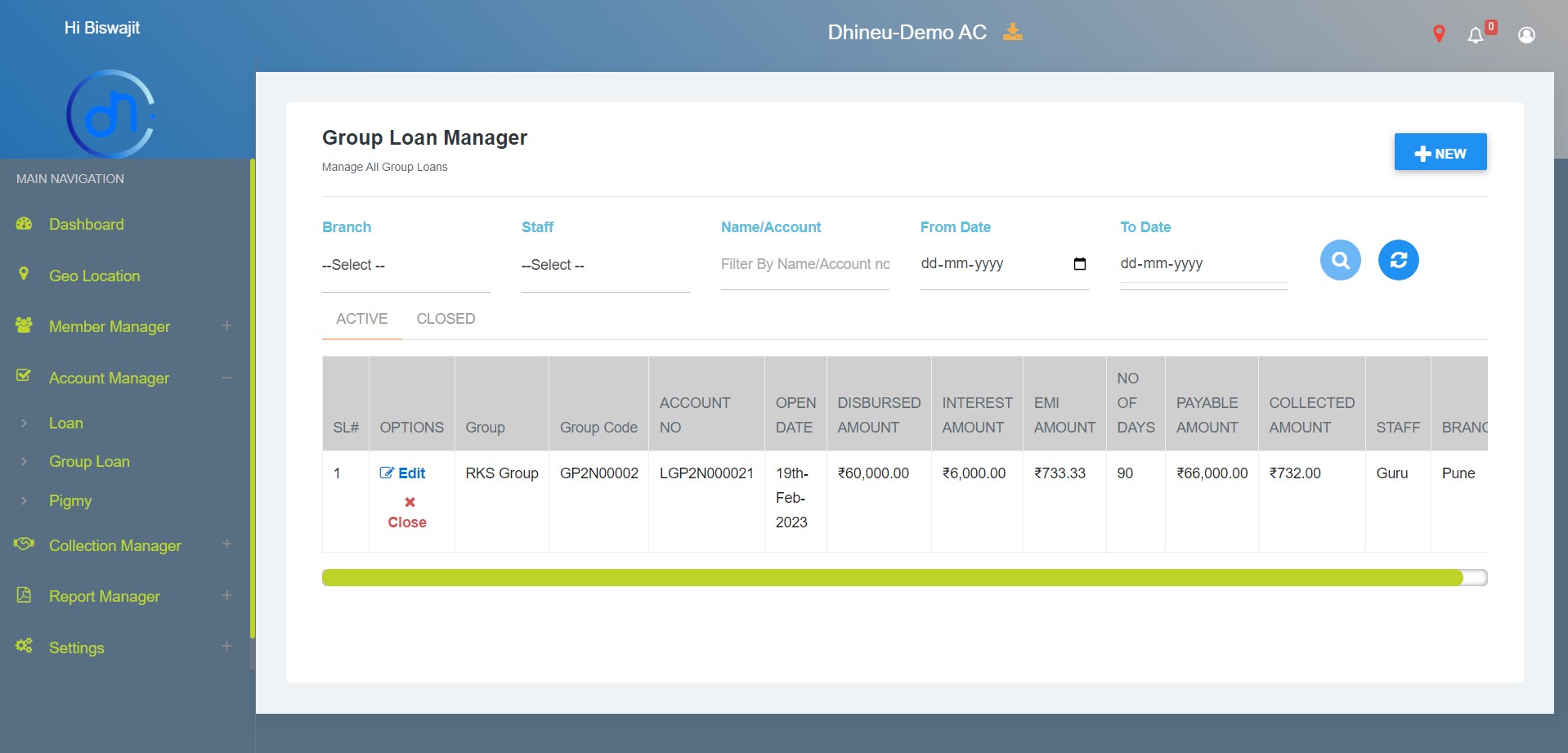Open the Staff select dropdown
The image size is (1568, 753).
pyautogui.click(x=605, y=265)
